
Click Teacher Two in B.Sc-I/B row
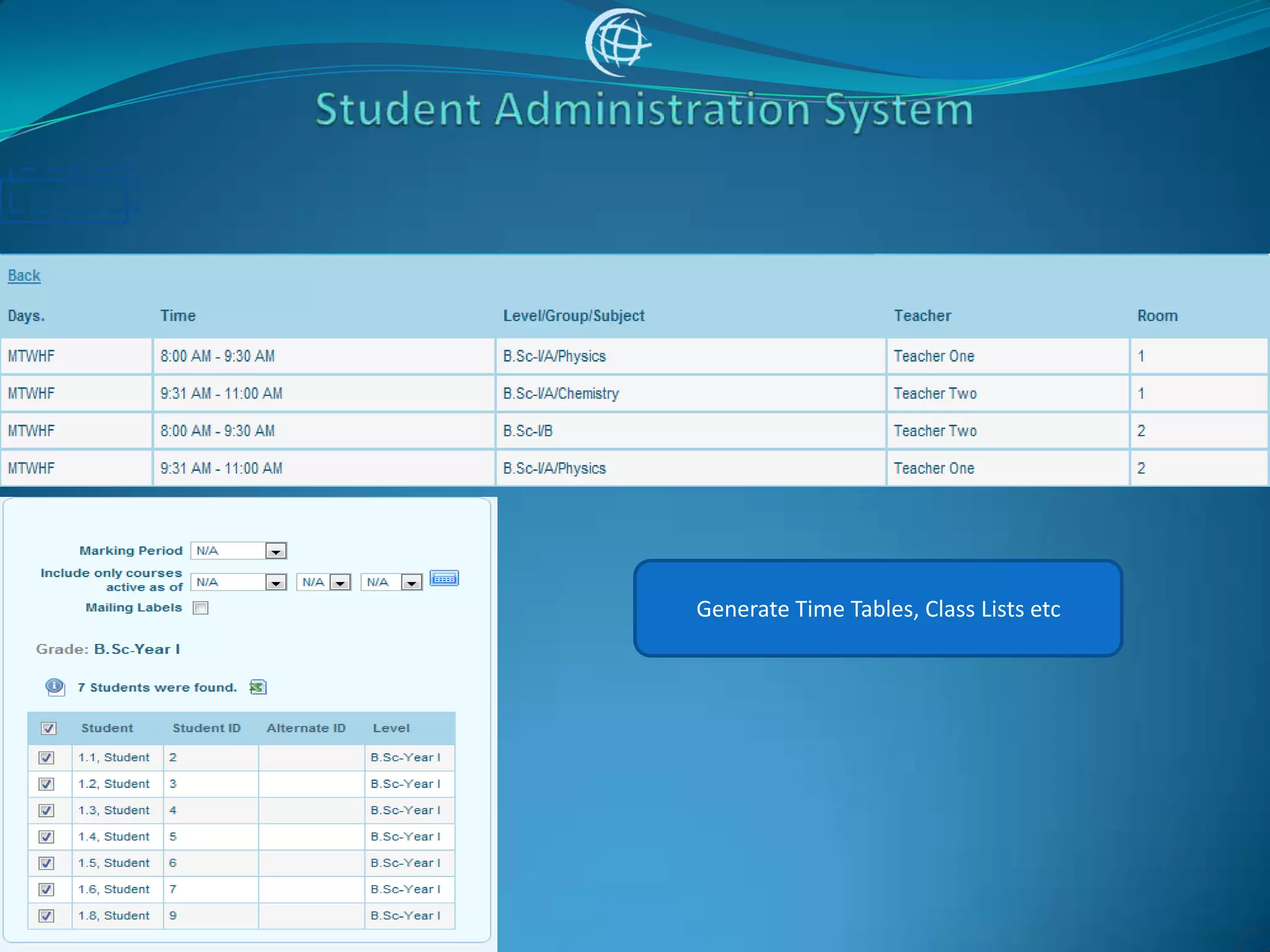[935, 431]
